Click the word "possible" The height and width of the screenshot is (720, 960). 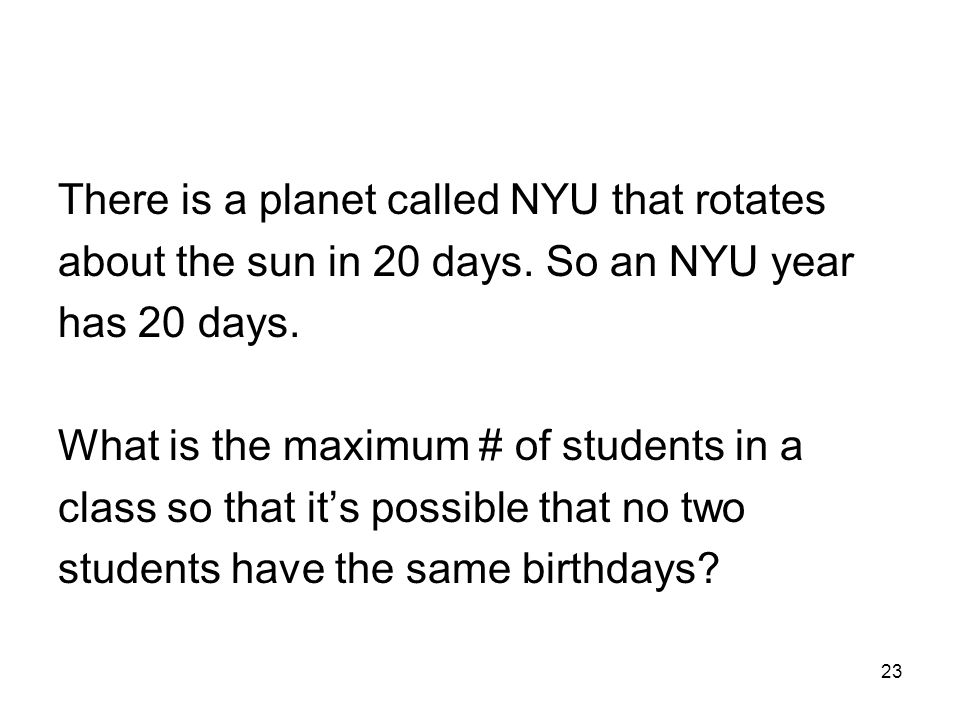coord(451,509)
